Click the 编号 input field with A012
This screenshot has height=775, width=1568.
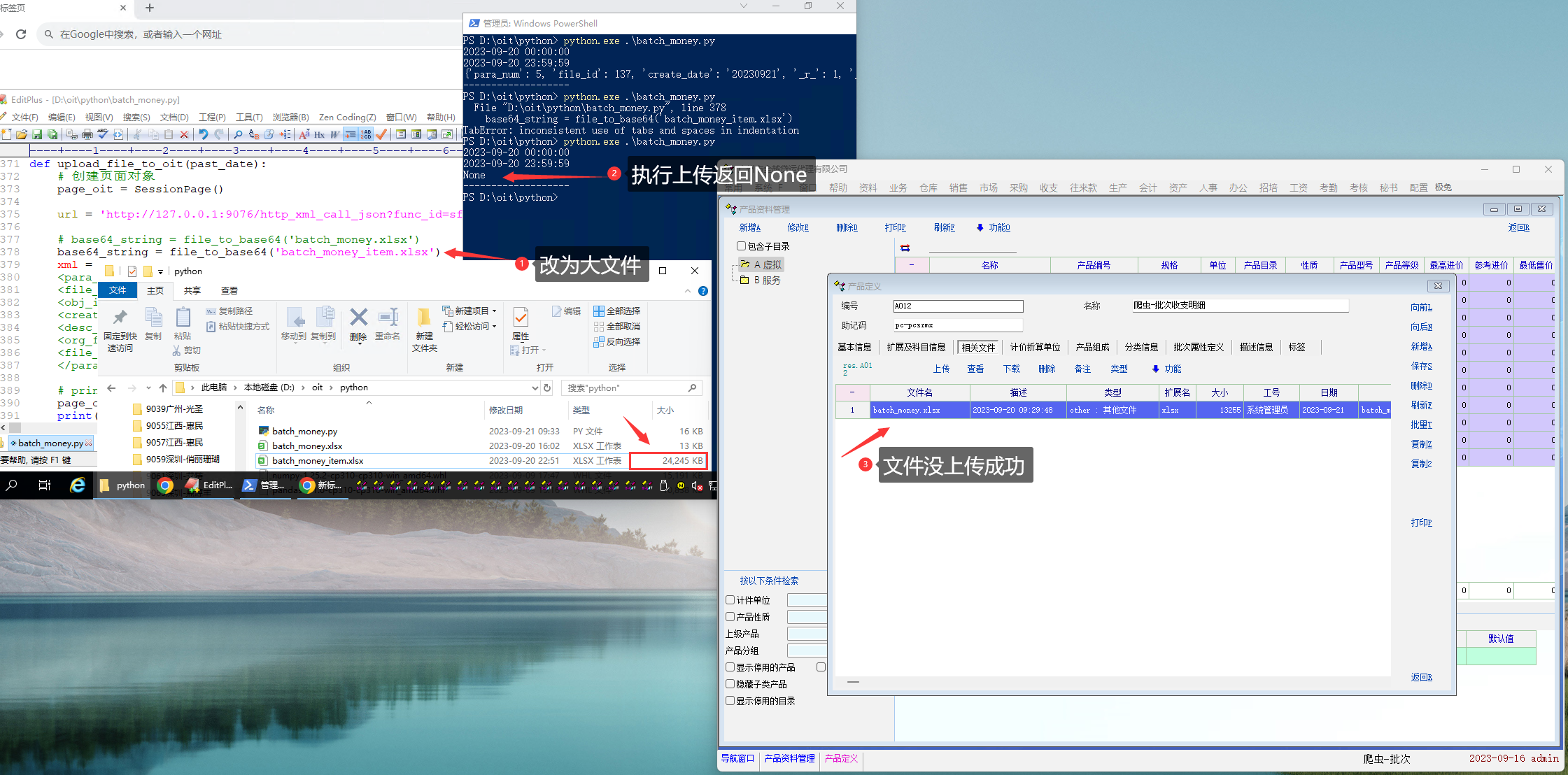click(958, 306)
